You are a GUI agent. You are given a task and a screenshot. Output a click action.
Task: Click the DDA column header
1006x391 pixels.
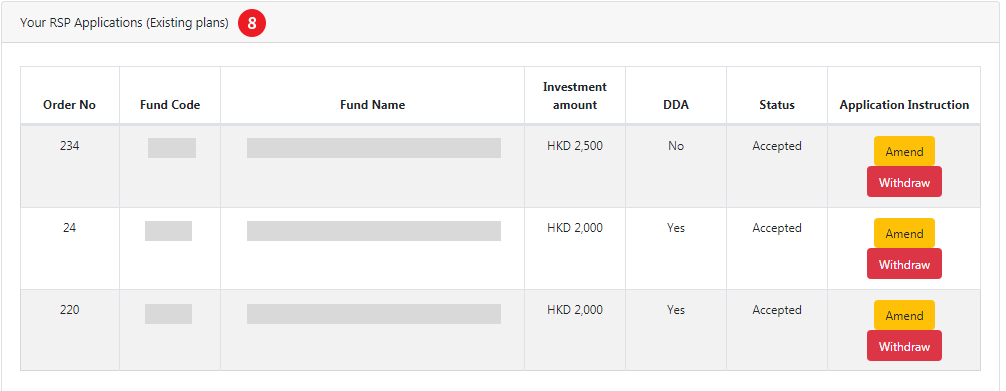pos(676,105)
